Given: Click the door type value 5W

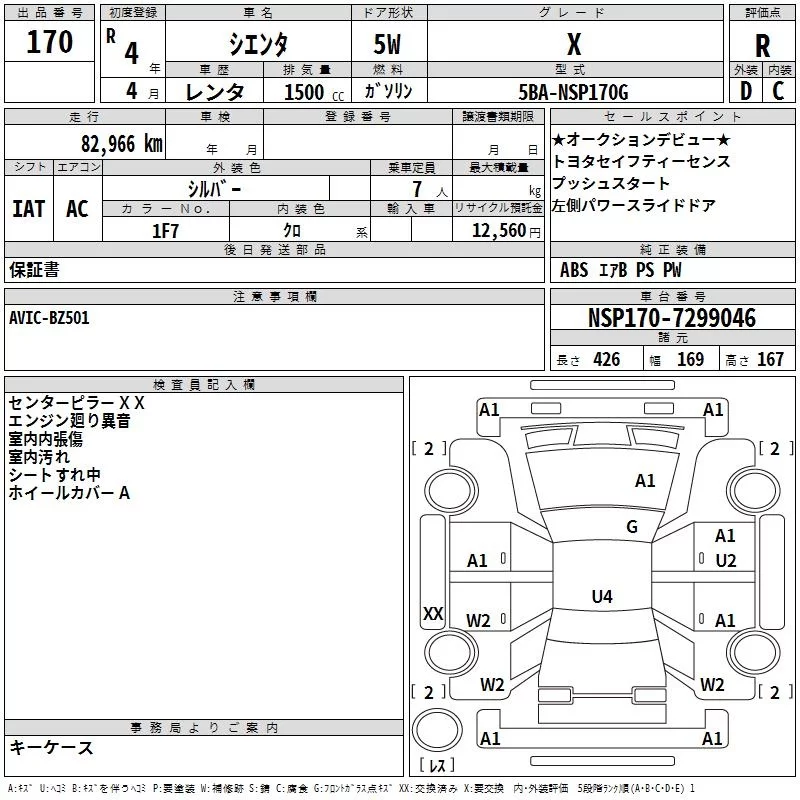Looking at the screenshot, I should click(x=387, y=44).
